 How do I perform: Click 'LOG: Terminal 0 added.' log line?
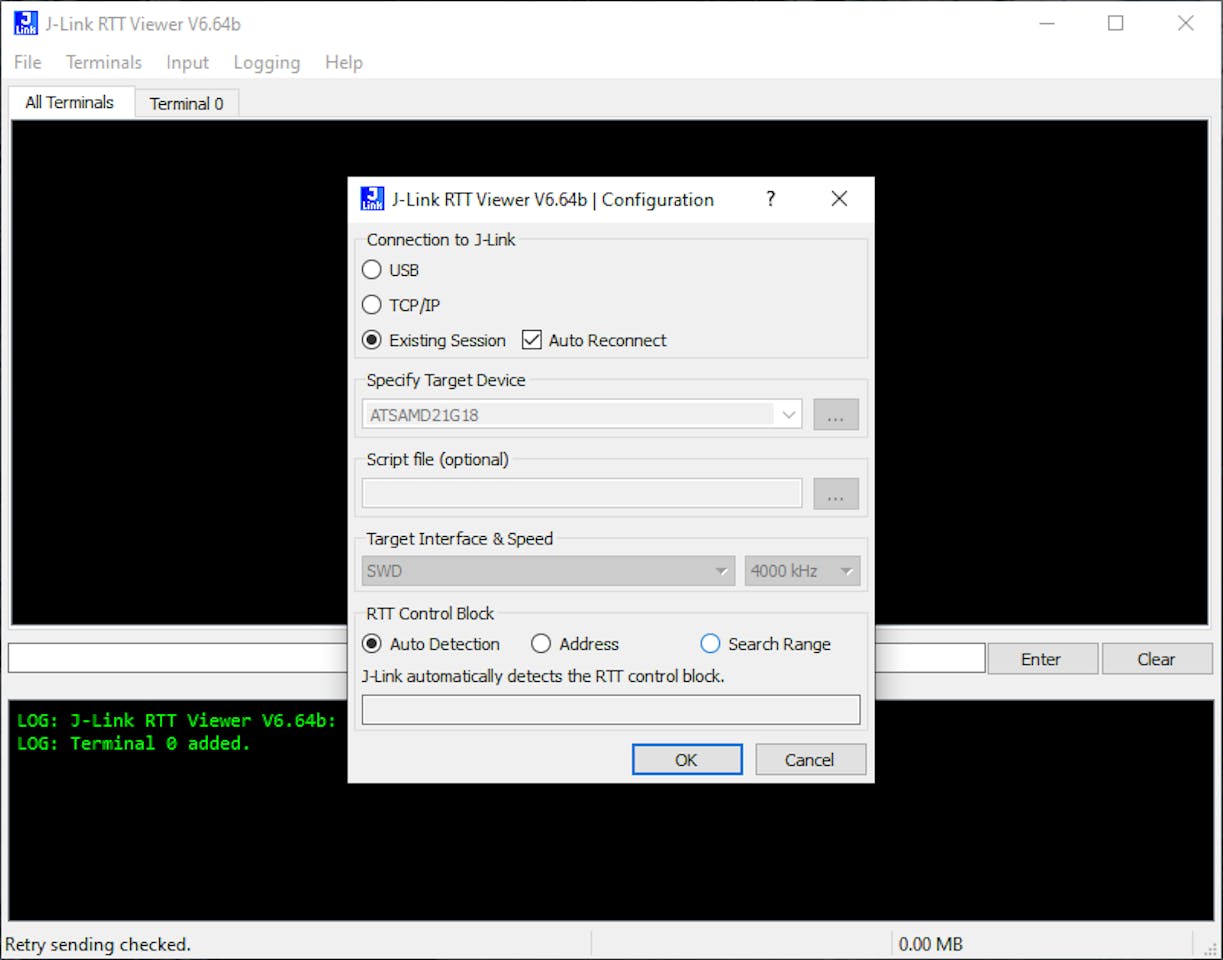coord(134,743)
